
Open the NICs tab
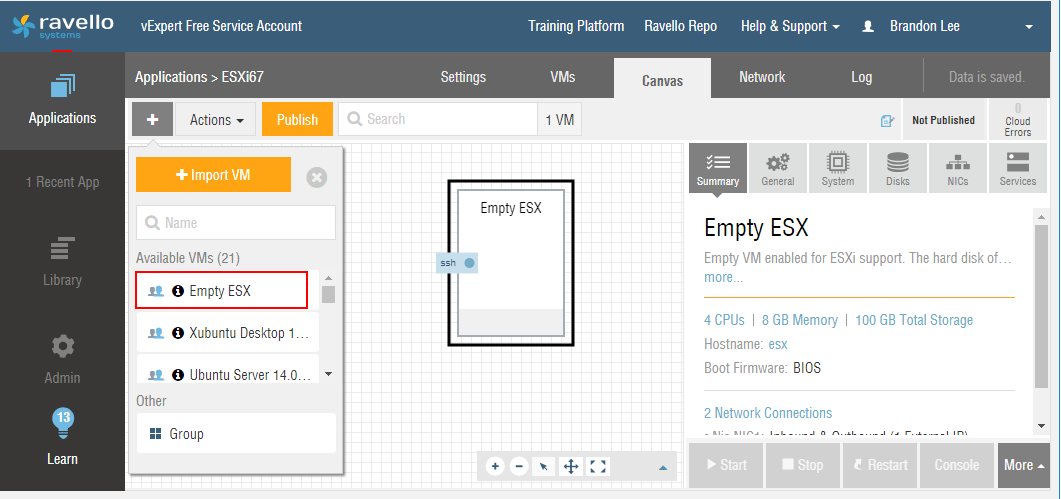coord(957,168)
